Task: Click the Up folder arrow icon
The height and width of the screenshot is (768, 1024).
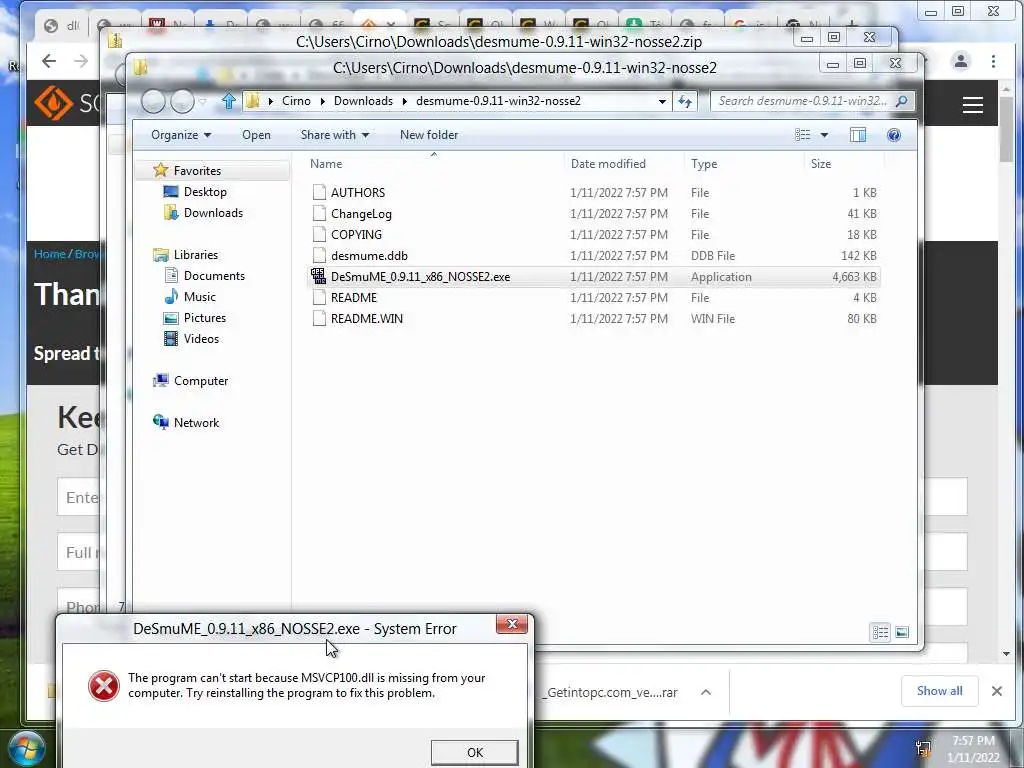Action: pyautogui.click(x=229, y=101)
